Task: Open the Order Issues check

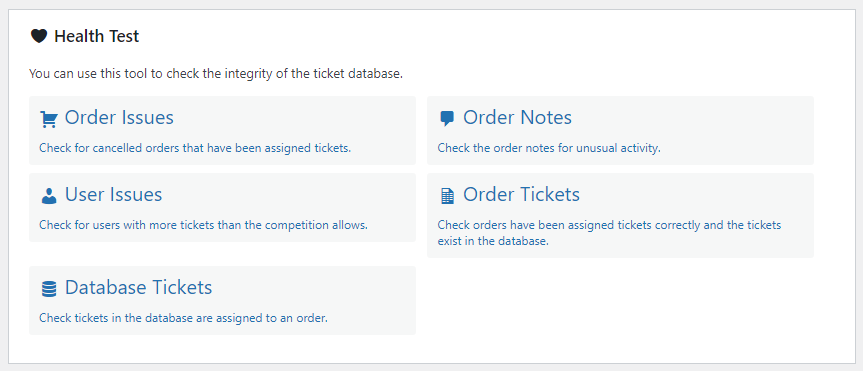Action: coord(119,117)
